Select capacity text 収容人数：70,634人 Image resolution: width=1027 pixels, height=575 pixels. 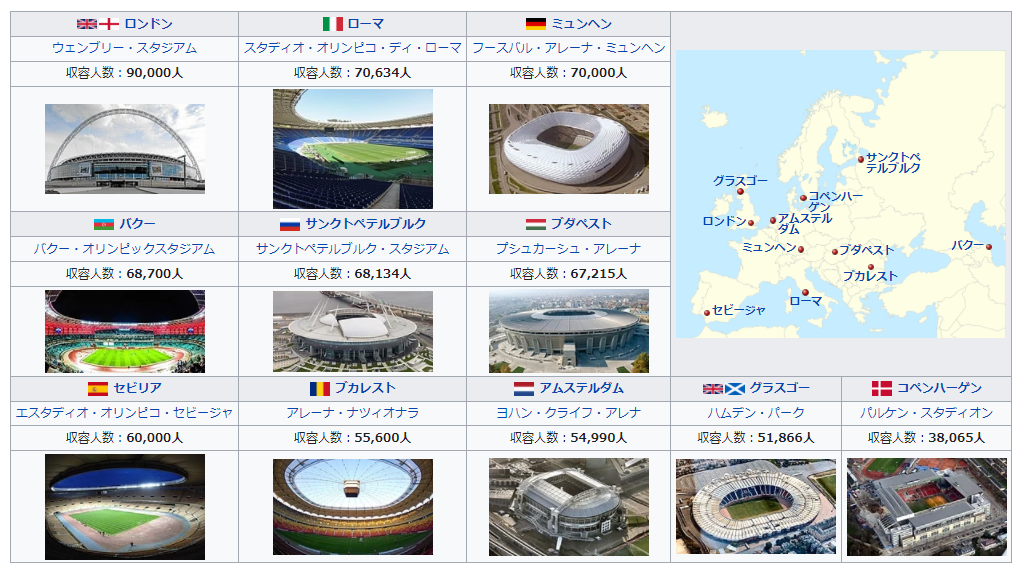[x=352, y=73]
